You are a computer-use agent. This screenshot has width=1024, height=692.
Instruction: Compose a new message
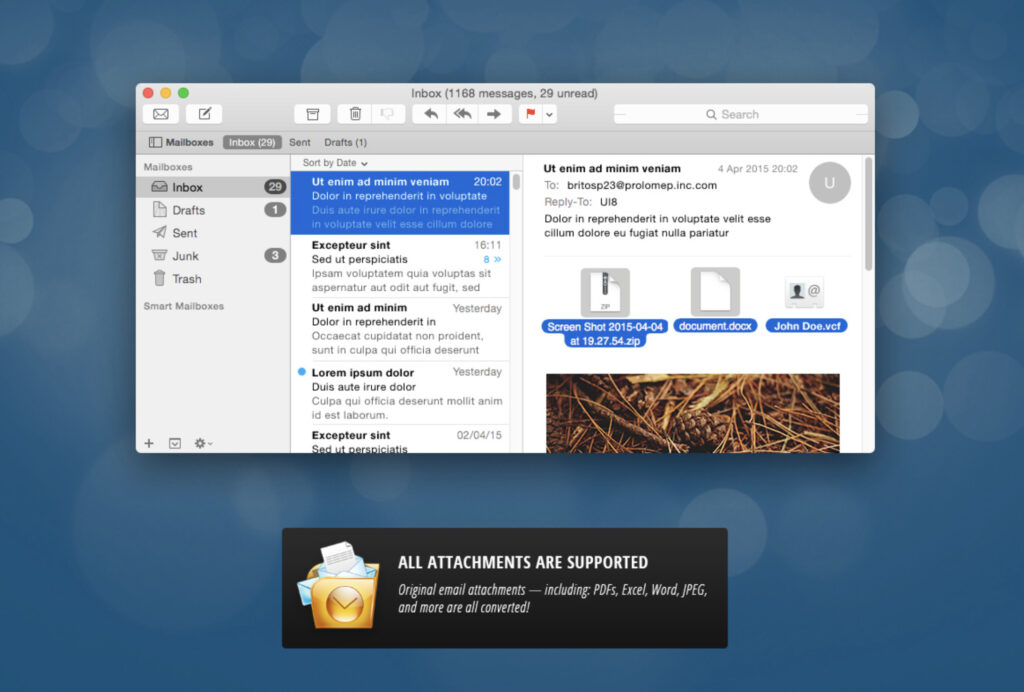coord(204,114)
